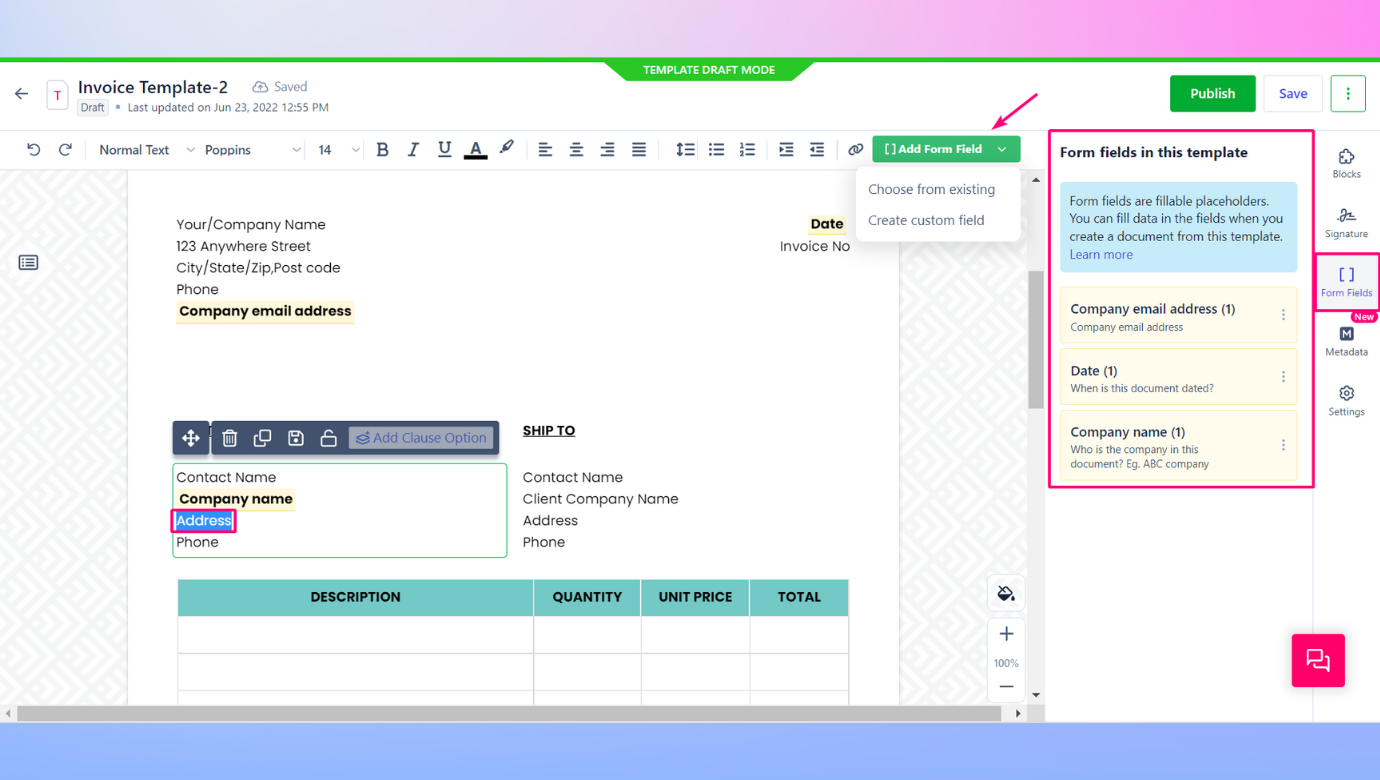Viewport: 1380px width, 780px height.
Task: Open the Poppins font dropdown
Action: 252,150
